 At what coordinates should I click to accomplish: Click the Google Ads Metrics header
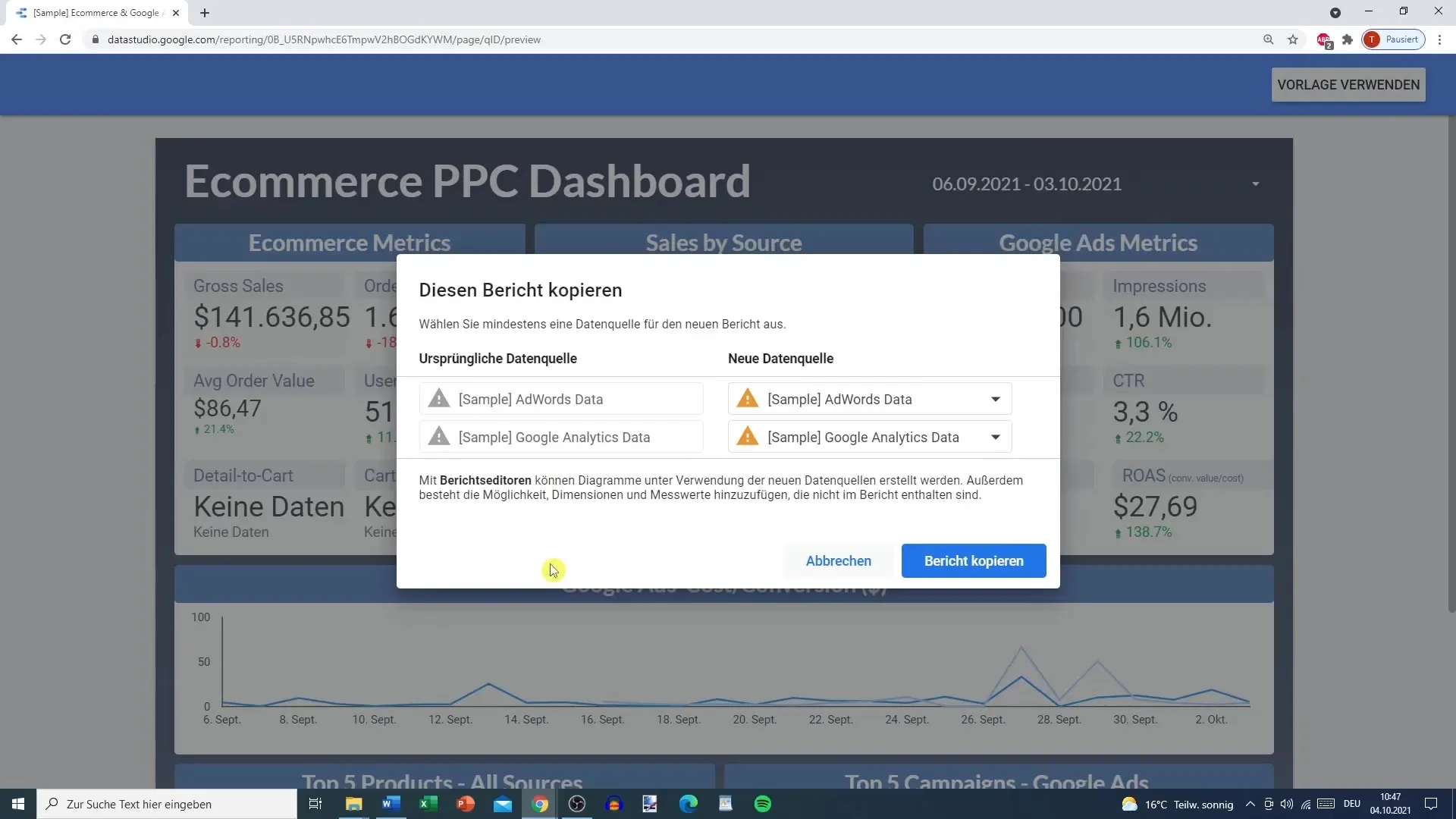(x=1098, y=243)
